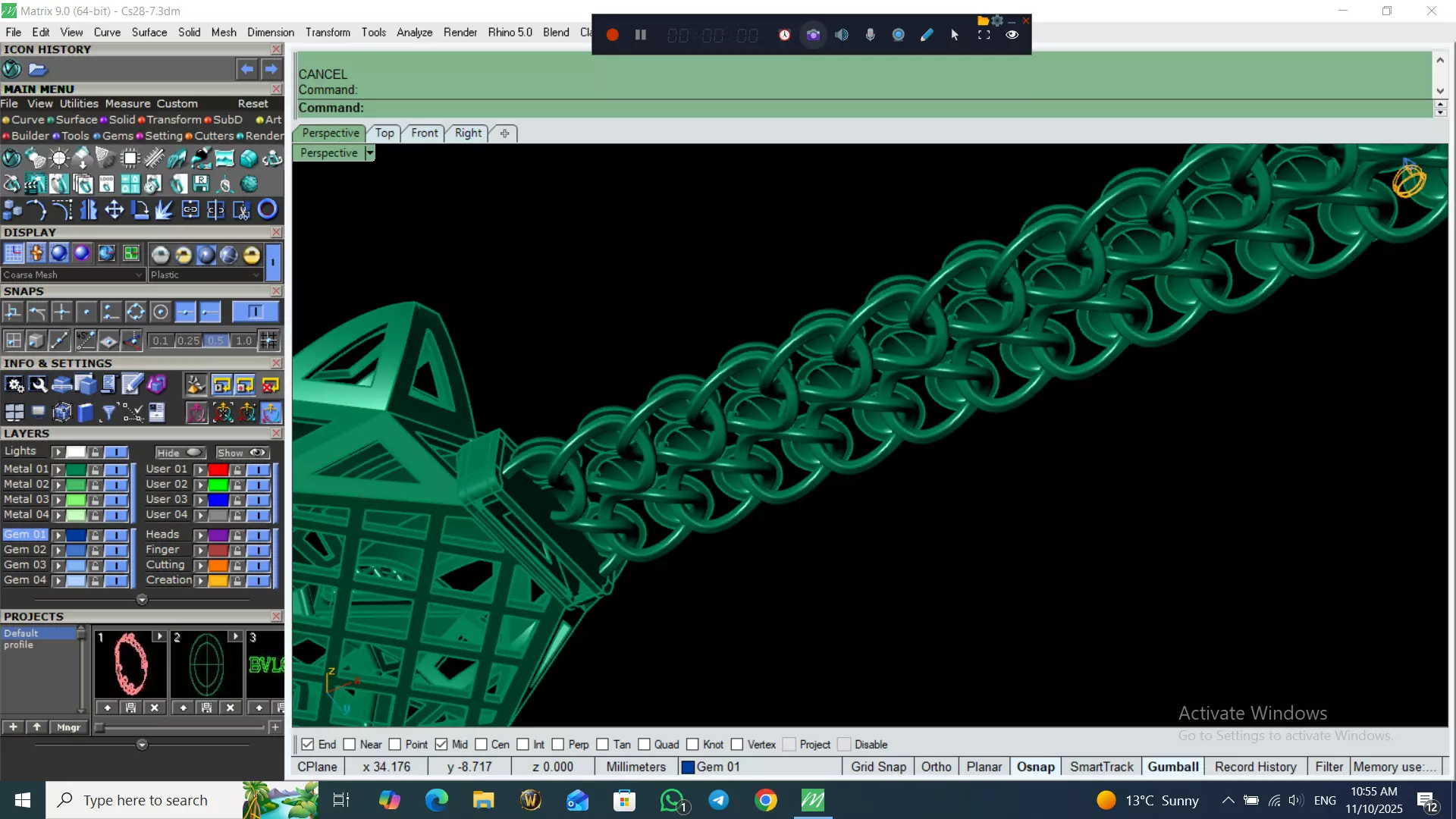Click Reset in the main menu

[253, 104]
